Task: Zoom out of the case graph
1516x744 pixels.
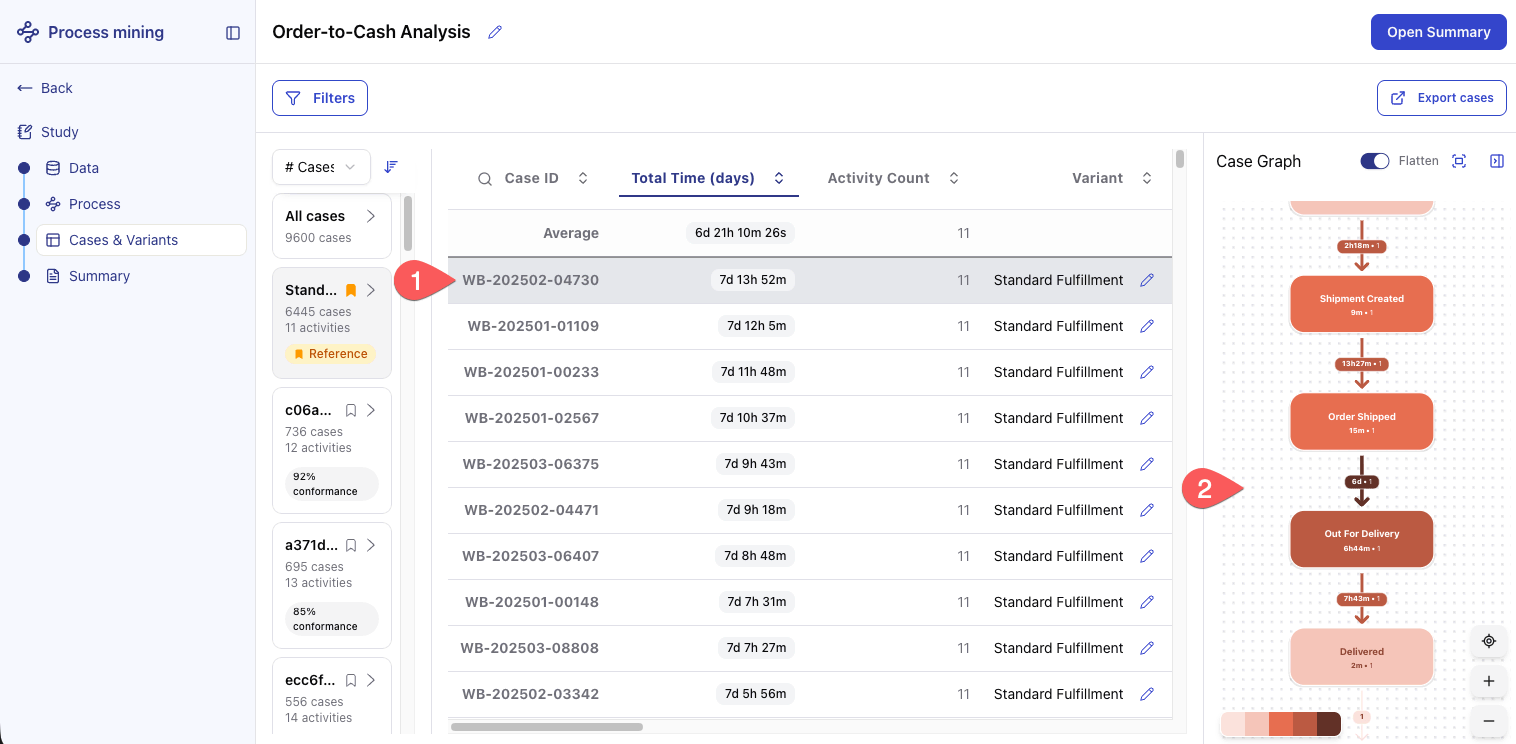Action: coord(1489,721)
